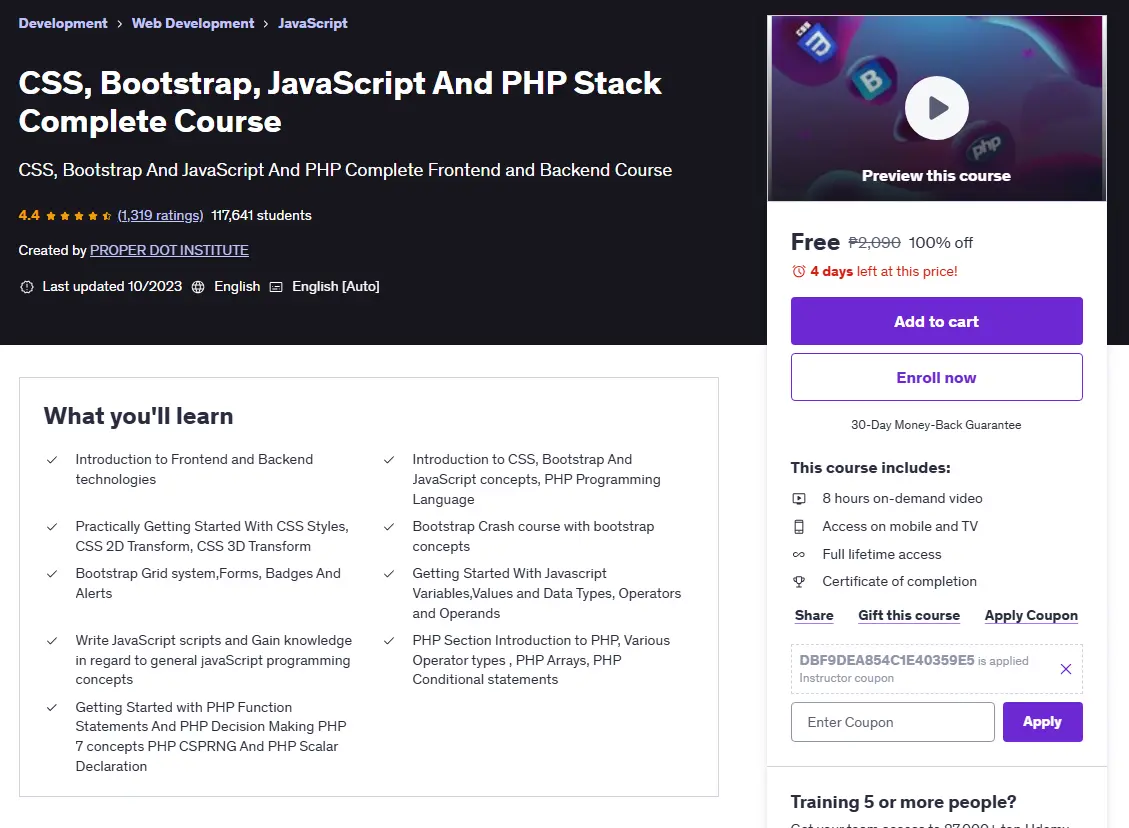Click the This course includes heading

[871, 468]
